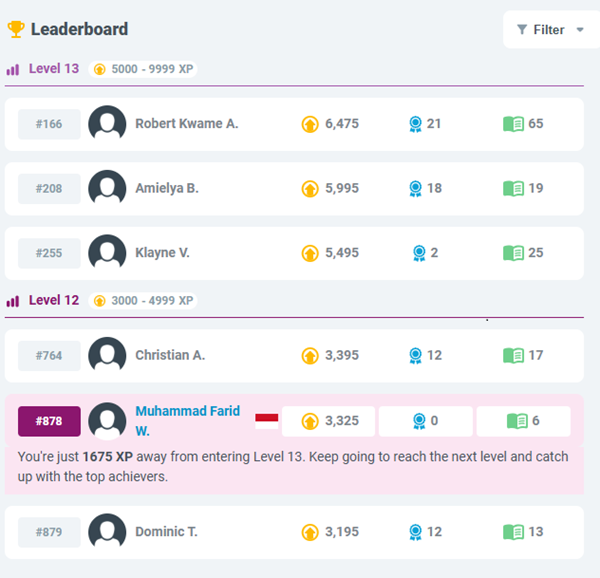
Task: Click Christian A.'s course book icon
Action: (x=513, y=356)
